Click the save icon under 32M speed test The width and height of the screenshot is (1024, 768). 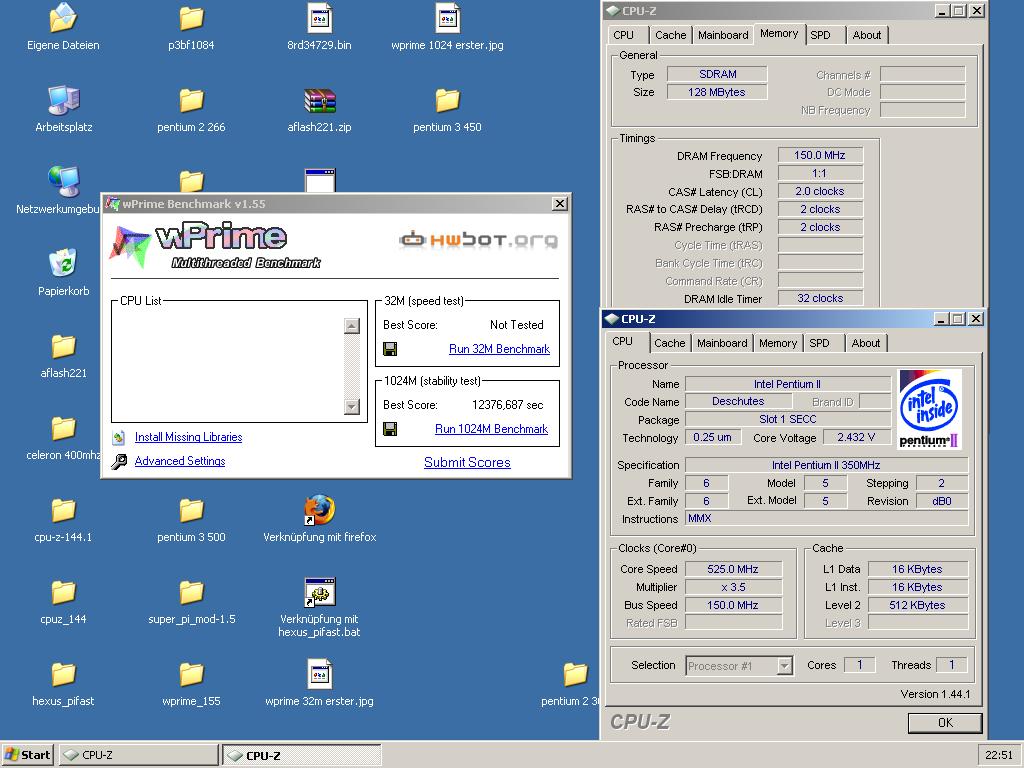pos(390,349)
